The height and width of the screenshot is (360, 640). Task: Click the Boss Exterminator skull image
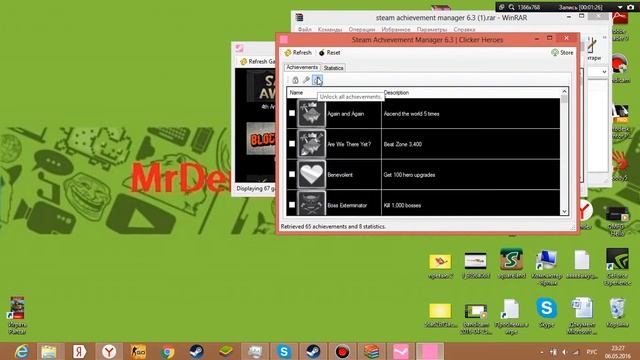(311, 203)
